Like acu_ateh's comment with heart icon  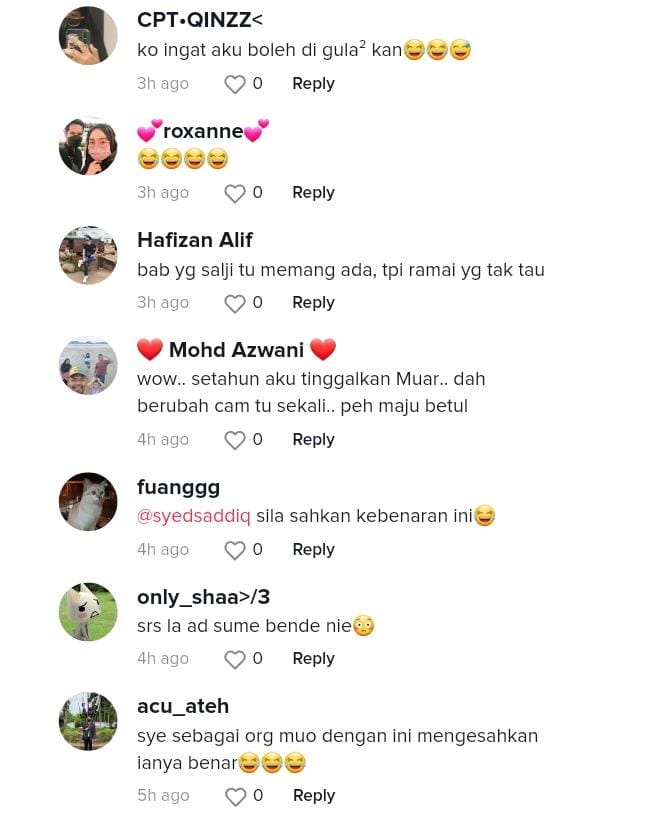click(235, 796)
